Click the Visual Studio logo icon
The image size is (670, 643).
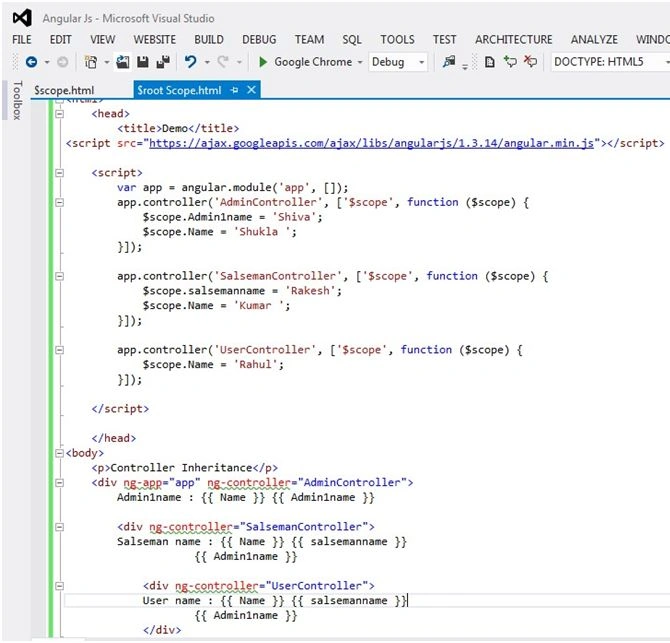click(22, 18)
